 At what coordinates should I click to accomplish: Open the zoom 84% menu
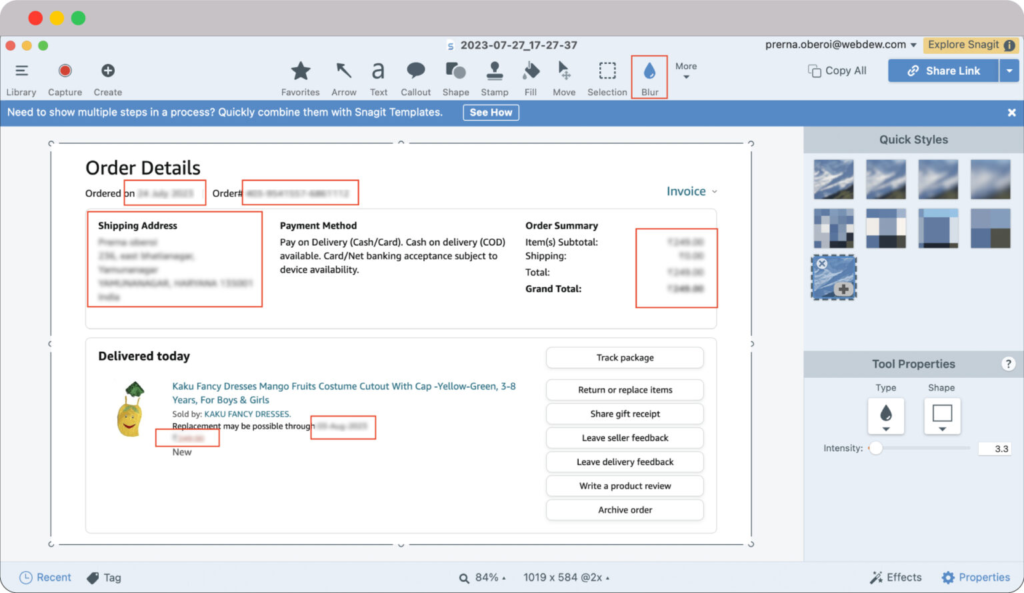pyautogui.click(x=482, y=578)
